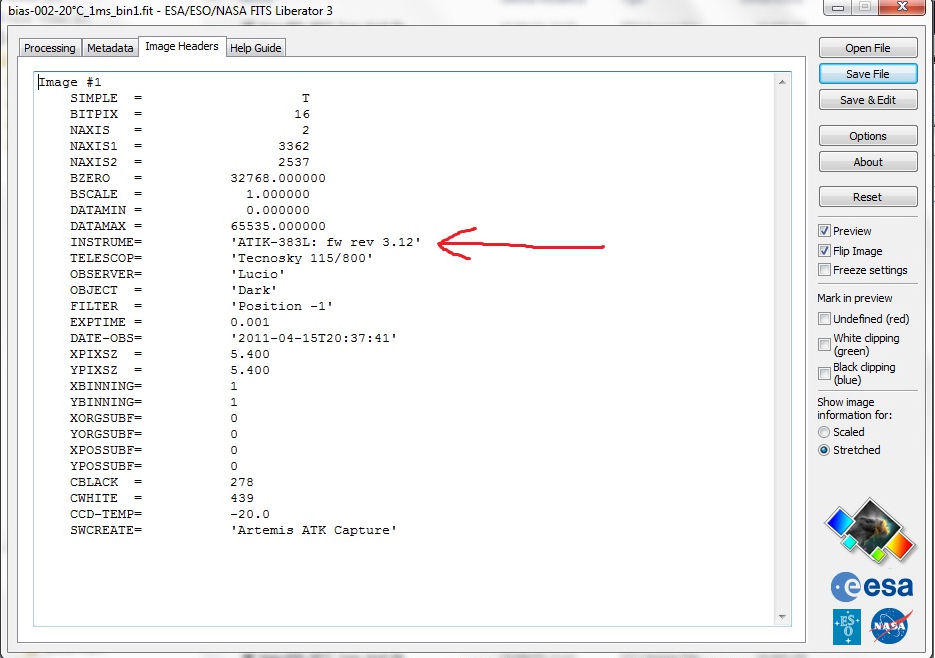Image resolution: width=935 pixels, height=658 pixels.
Task: Click the SWCREATE value 'Artemis ATK Capture'
Action: (314, 530)
